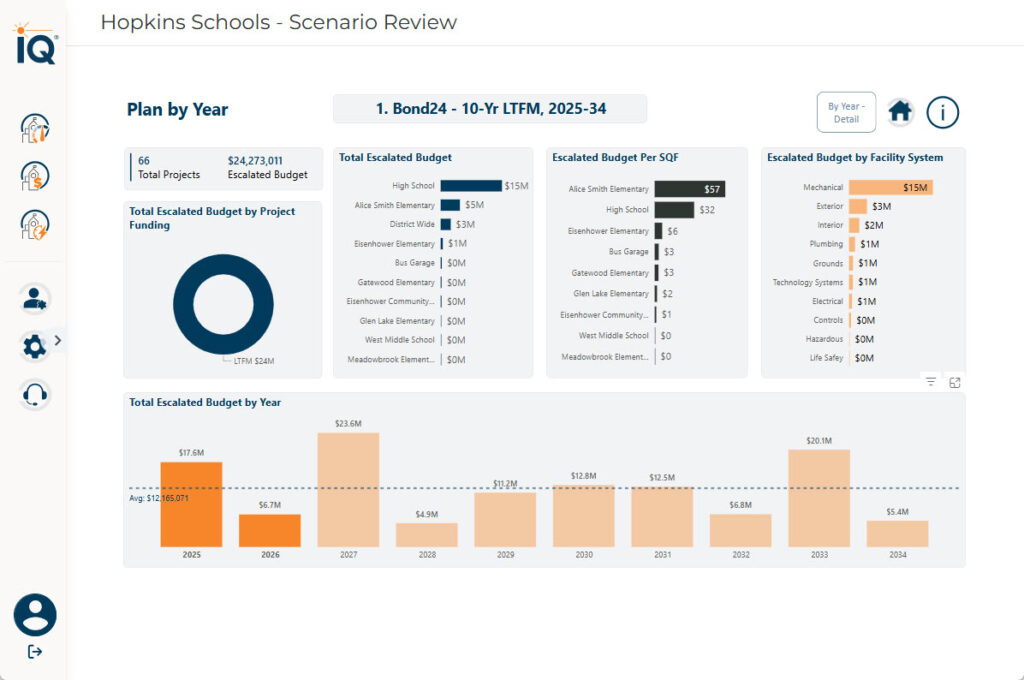Expand the settings submenu chevron
Image resolution: width=1024 pixels, height=680 pixels.
click(x=58, y=340)
